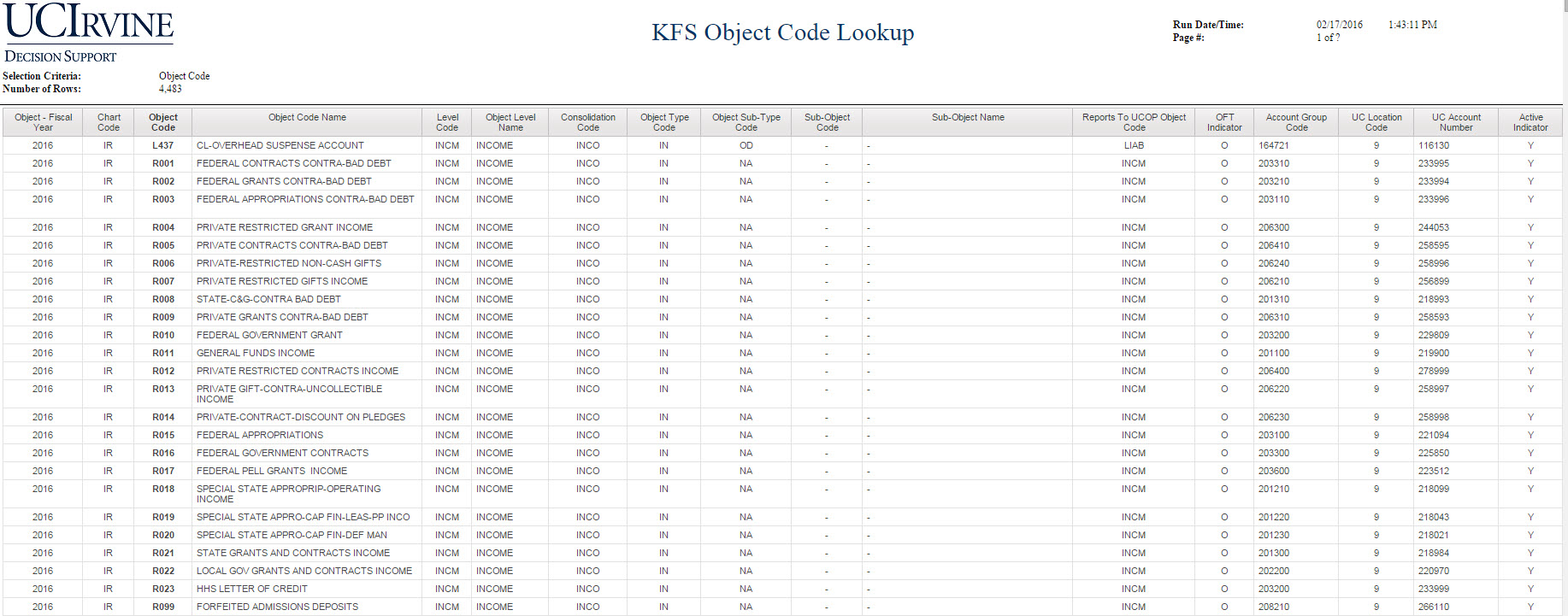The height and width of the screenshot is (616, 1568).
Task: Open UC Account Number link 223512
Action: click(1434, 471)
